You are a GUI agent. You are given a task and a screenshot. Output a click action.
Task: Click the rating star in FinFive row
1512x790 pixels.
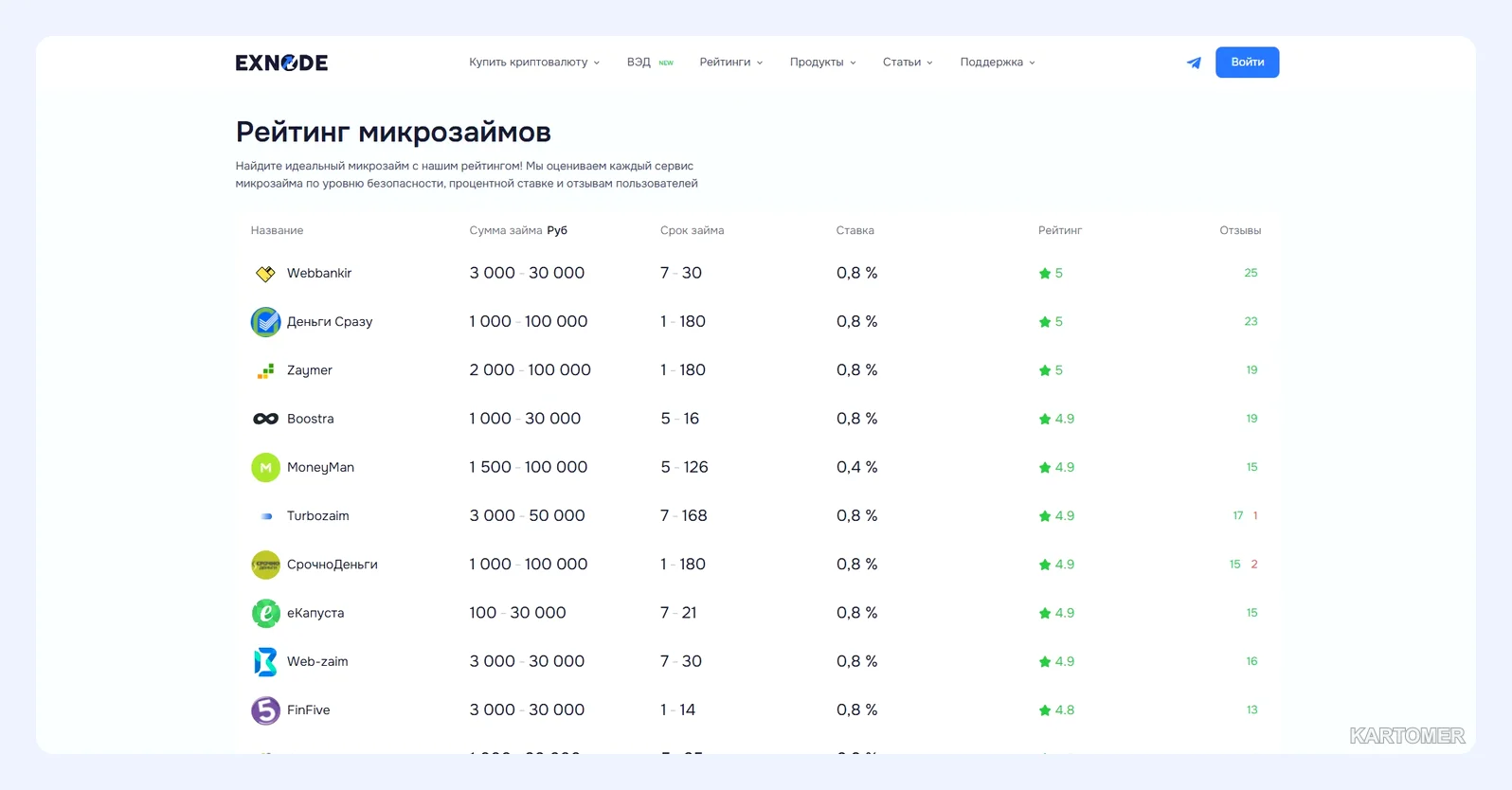point(1045,710)
